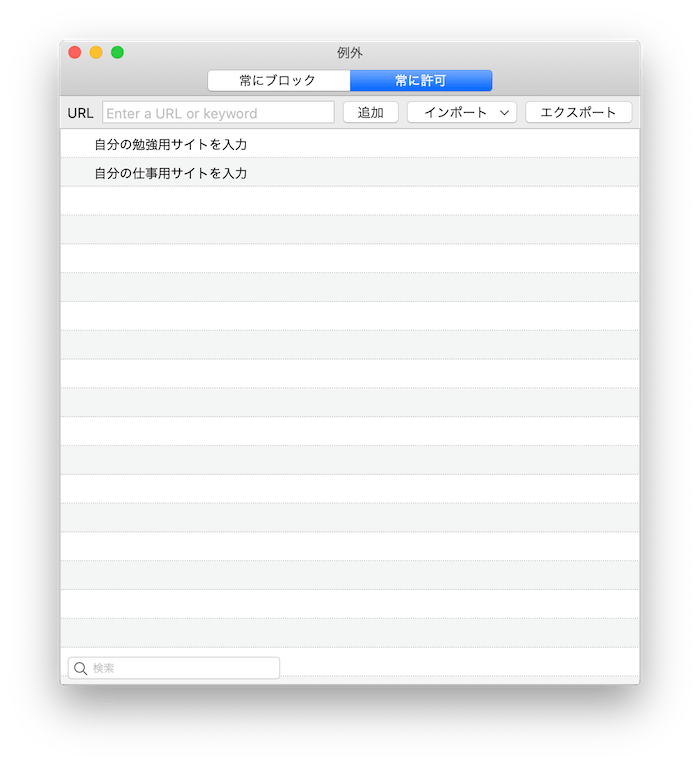Minimize the window with the yellow button

click(96, 52)
